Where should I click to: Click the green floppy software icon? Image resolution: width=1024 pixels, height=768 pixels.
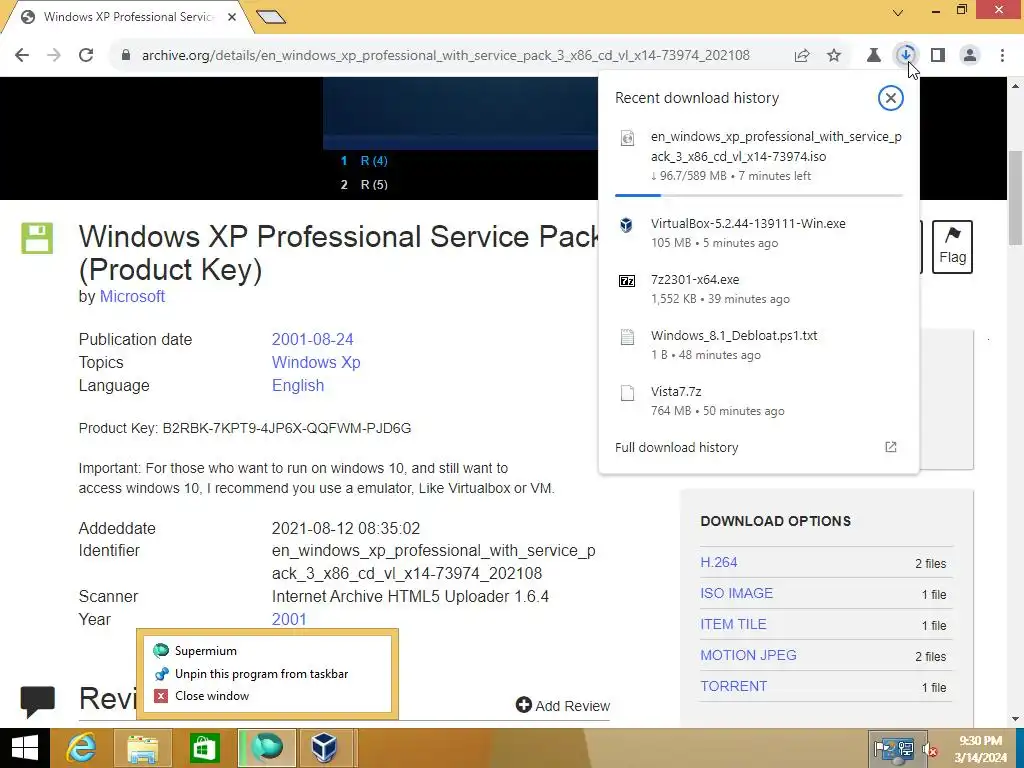tap(37, 238)
